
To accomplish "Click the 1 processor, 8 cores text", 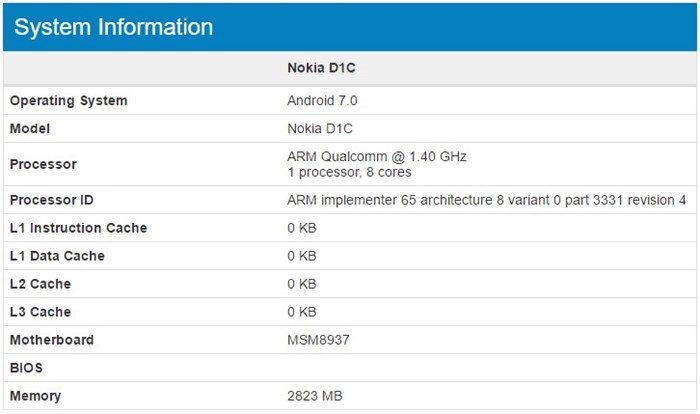I will [x=349, y=172].
